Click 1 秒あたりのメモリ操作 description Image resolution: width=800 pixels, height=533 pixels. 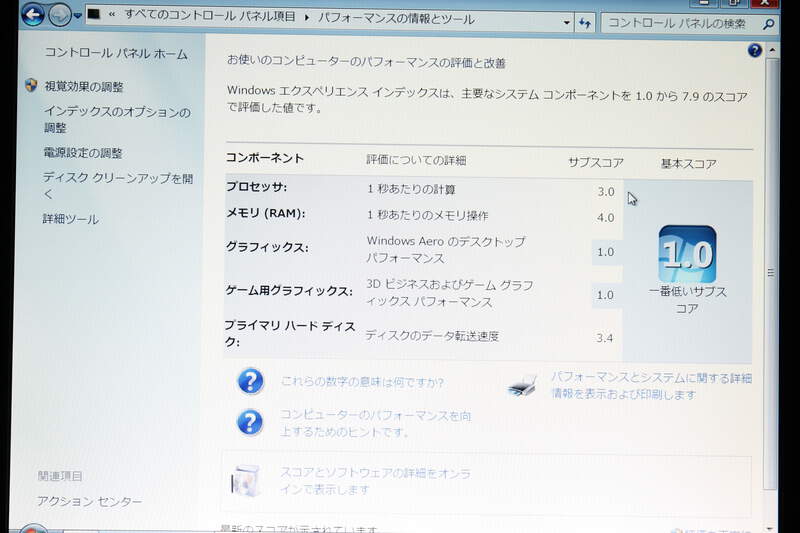tap(428, 215)
